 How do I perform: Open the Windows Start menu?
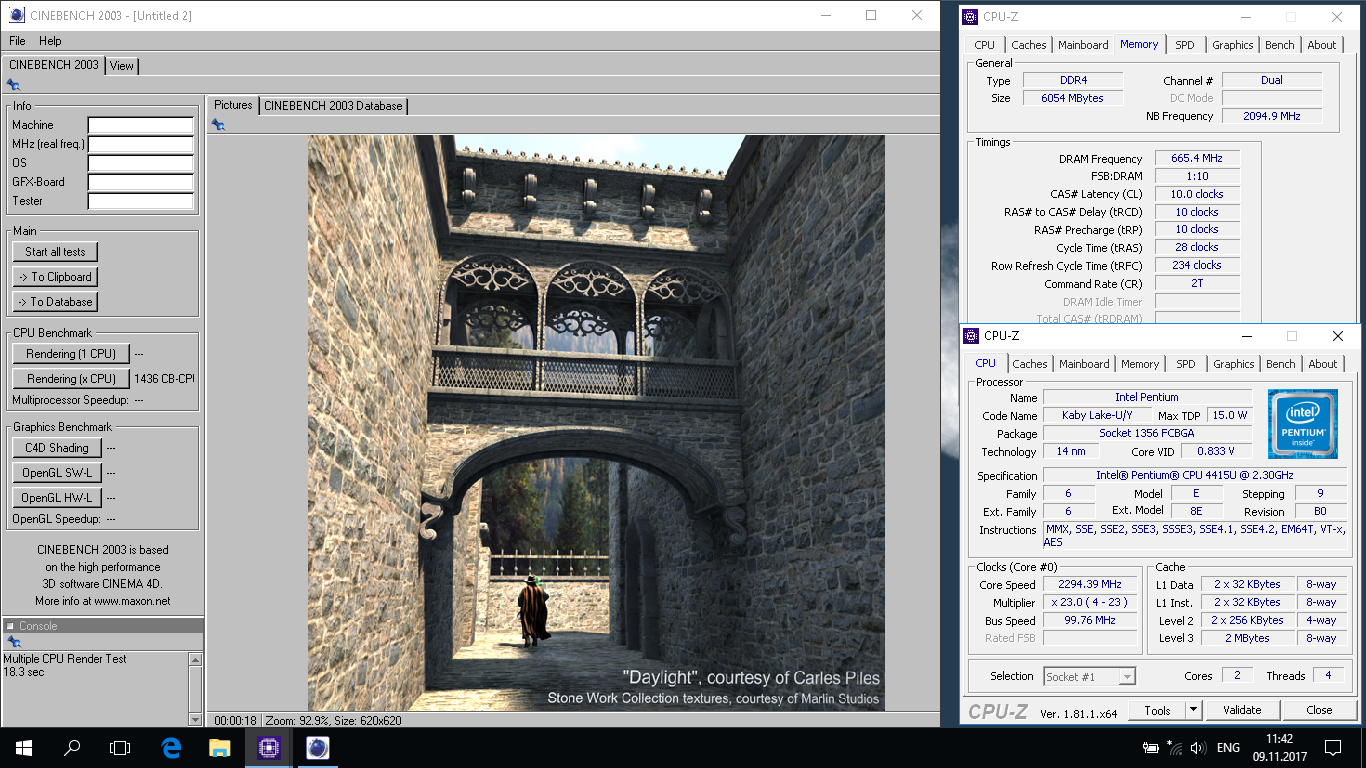tap(23, 747)
